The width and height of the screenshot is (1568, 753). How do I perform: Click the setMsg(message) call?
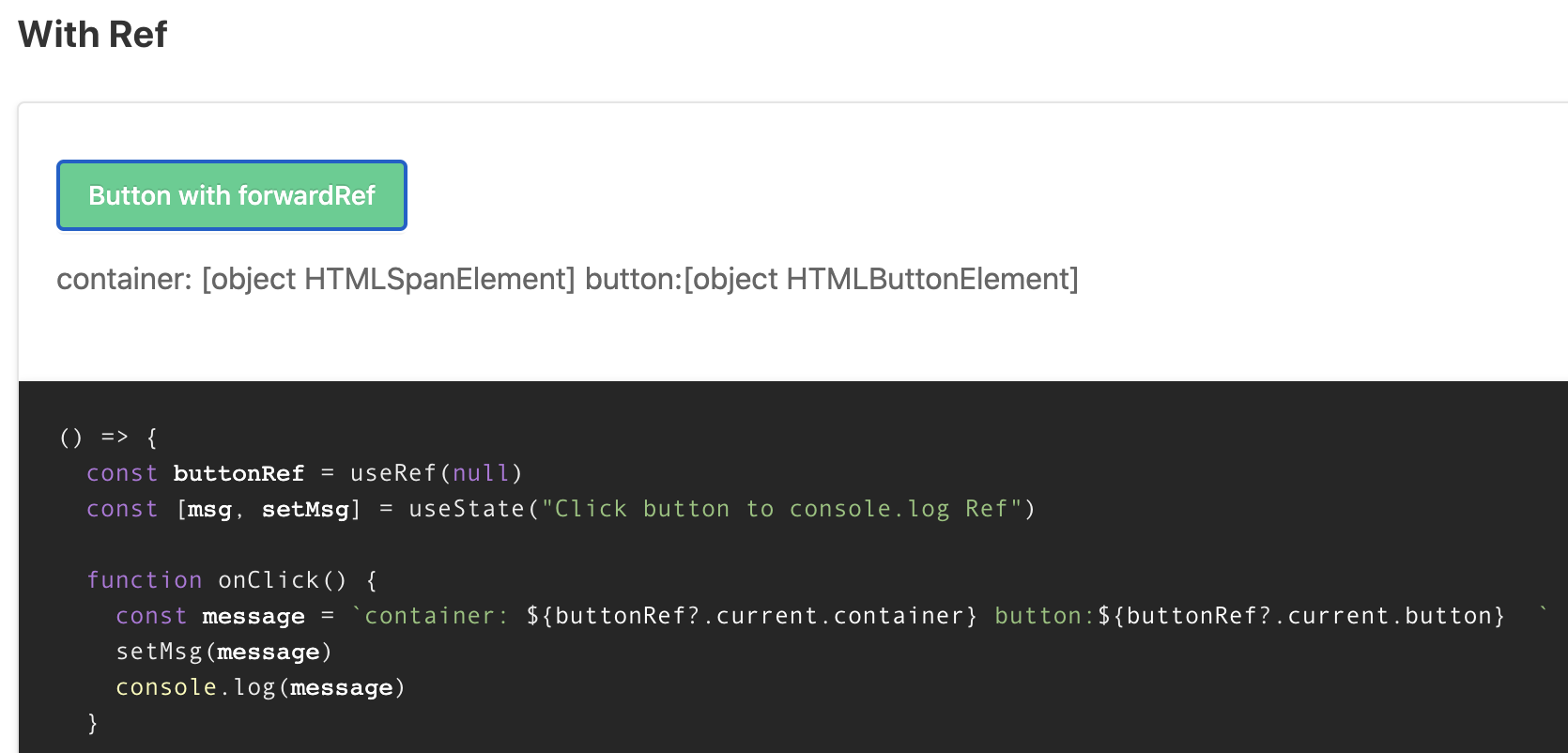[x=223, y=651]
